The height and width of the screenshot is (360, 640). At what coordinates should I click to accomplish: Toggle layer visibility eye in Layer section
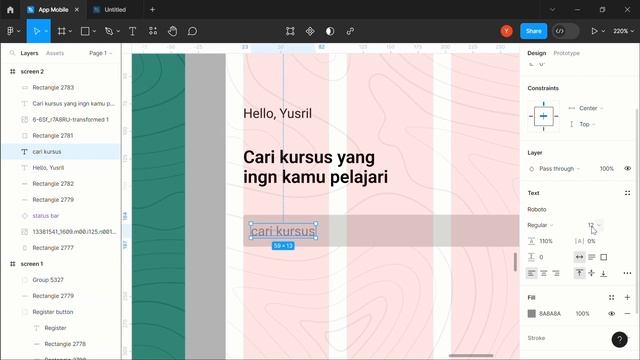coord(627,168)
